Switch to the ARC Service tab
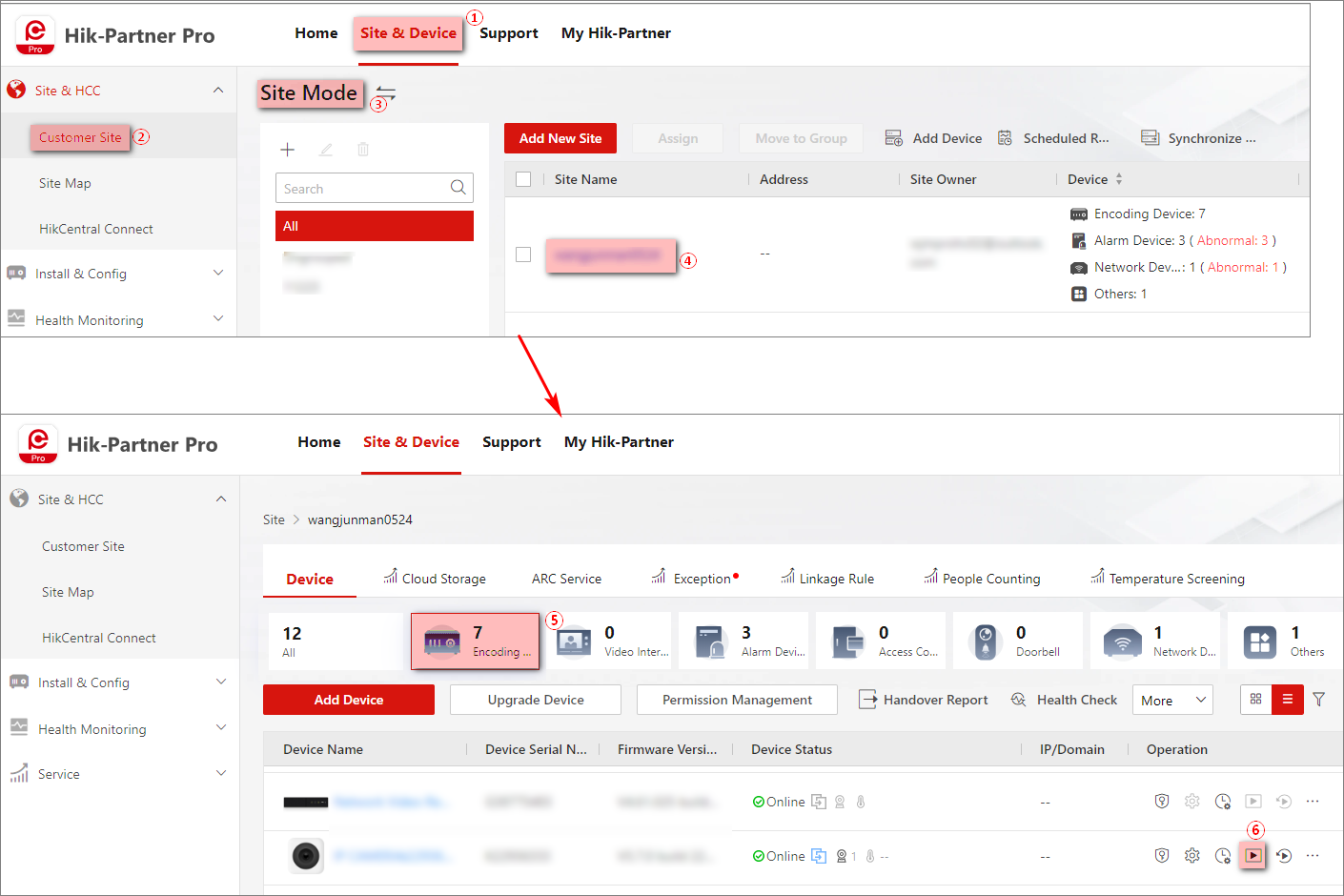 [x=566, y=579]
